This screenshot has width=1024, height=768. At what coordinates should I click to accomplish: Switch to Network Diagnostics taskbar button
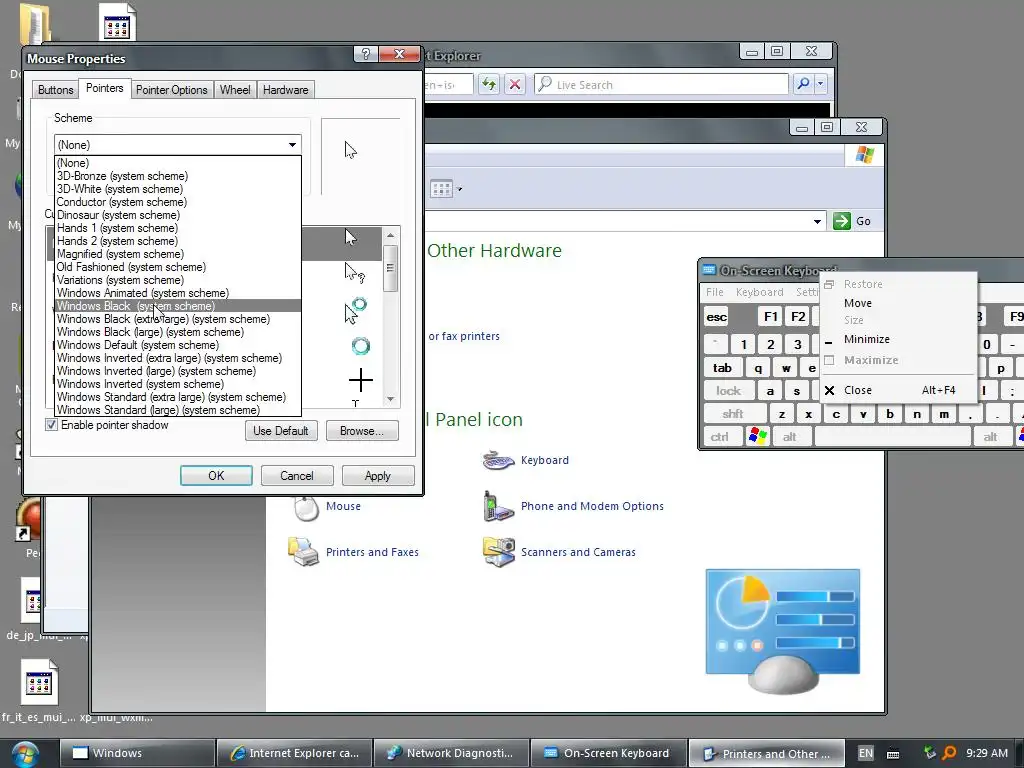click(x=451, y=753)
